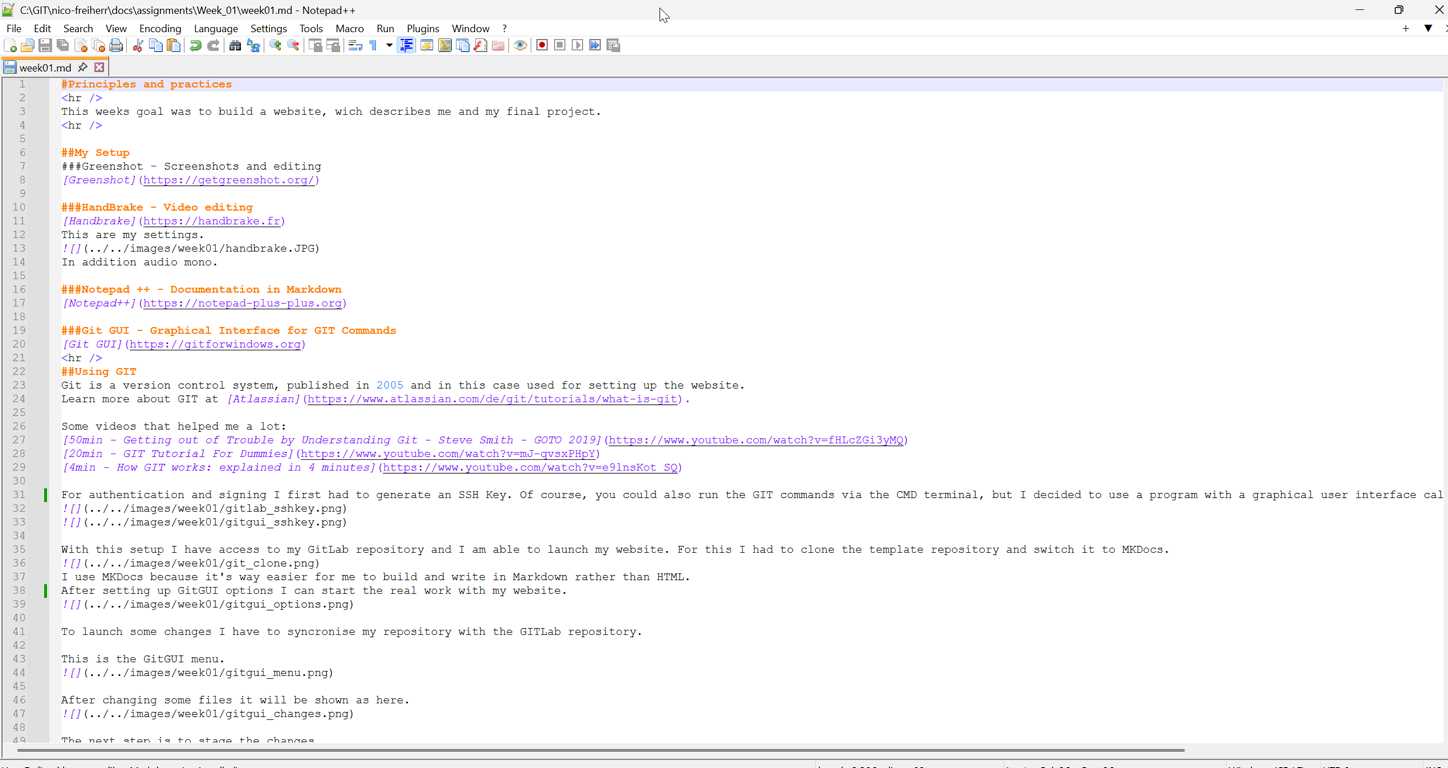Toggle file monitoring with the eye icon

520,45
